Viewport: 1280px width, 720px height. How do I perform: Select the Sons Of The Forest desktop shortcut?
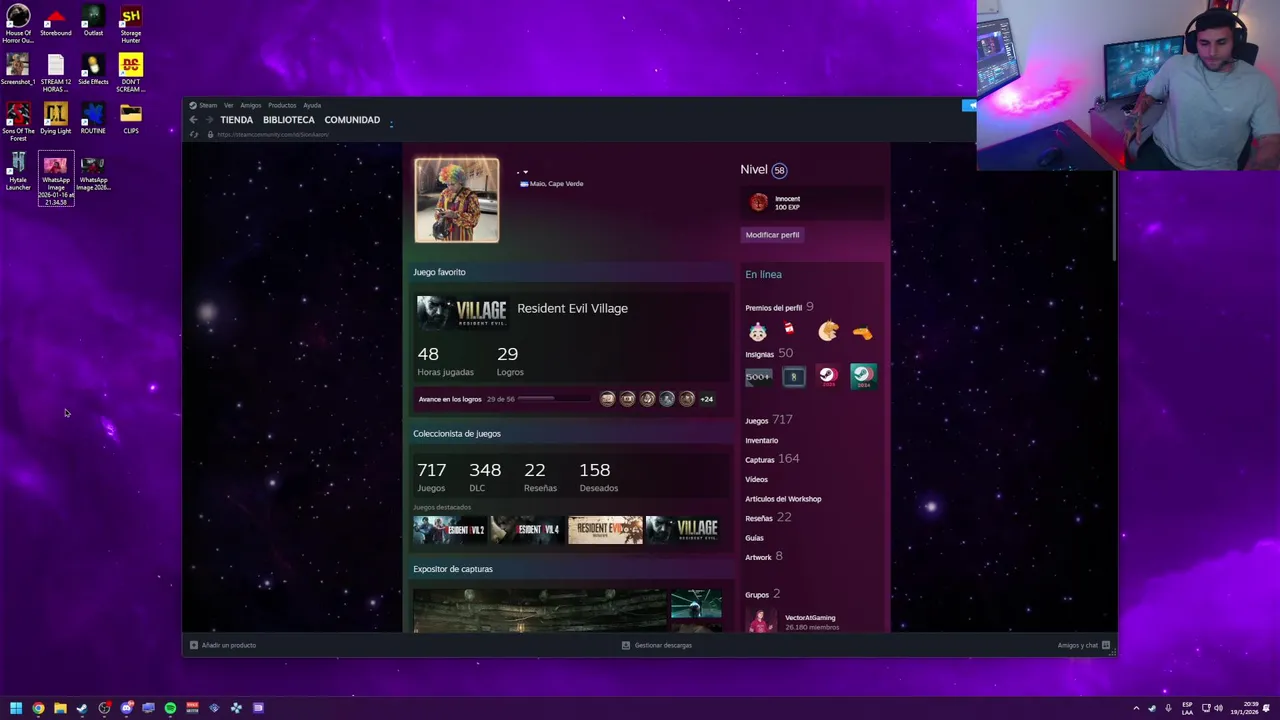tap(18, 122)
